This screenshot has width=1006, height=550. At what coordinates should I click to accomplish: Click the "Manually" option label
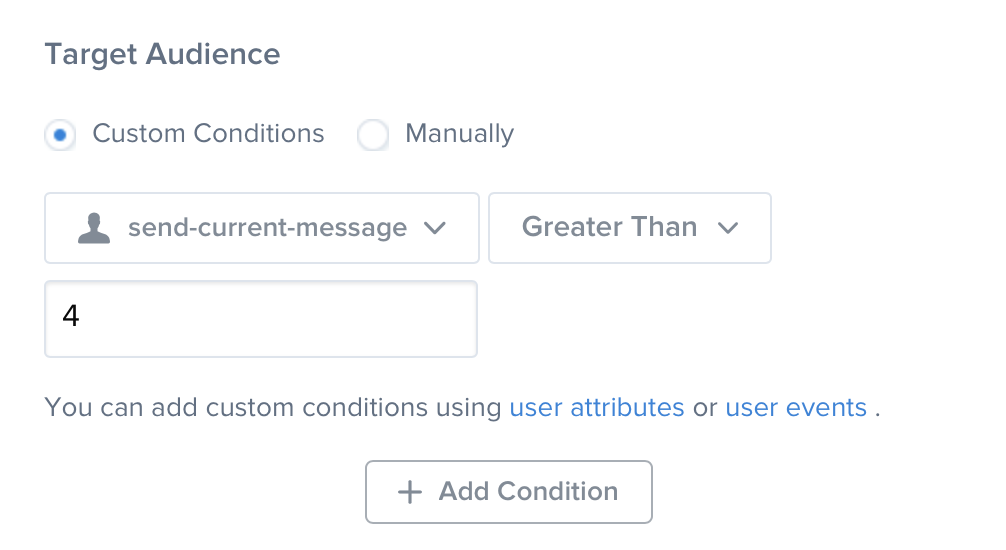point(459,134)
